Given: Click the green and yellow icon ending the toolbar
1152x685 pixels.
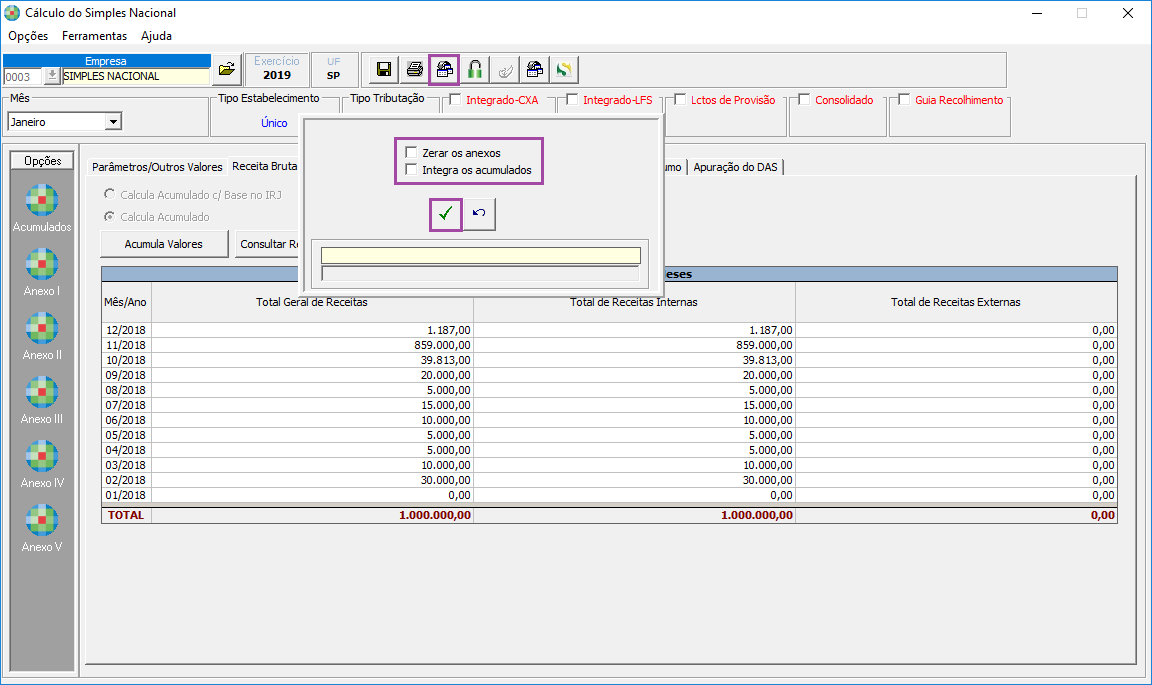Looking at the screenshot, I should coord(564,70).
